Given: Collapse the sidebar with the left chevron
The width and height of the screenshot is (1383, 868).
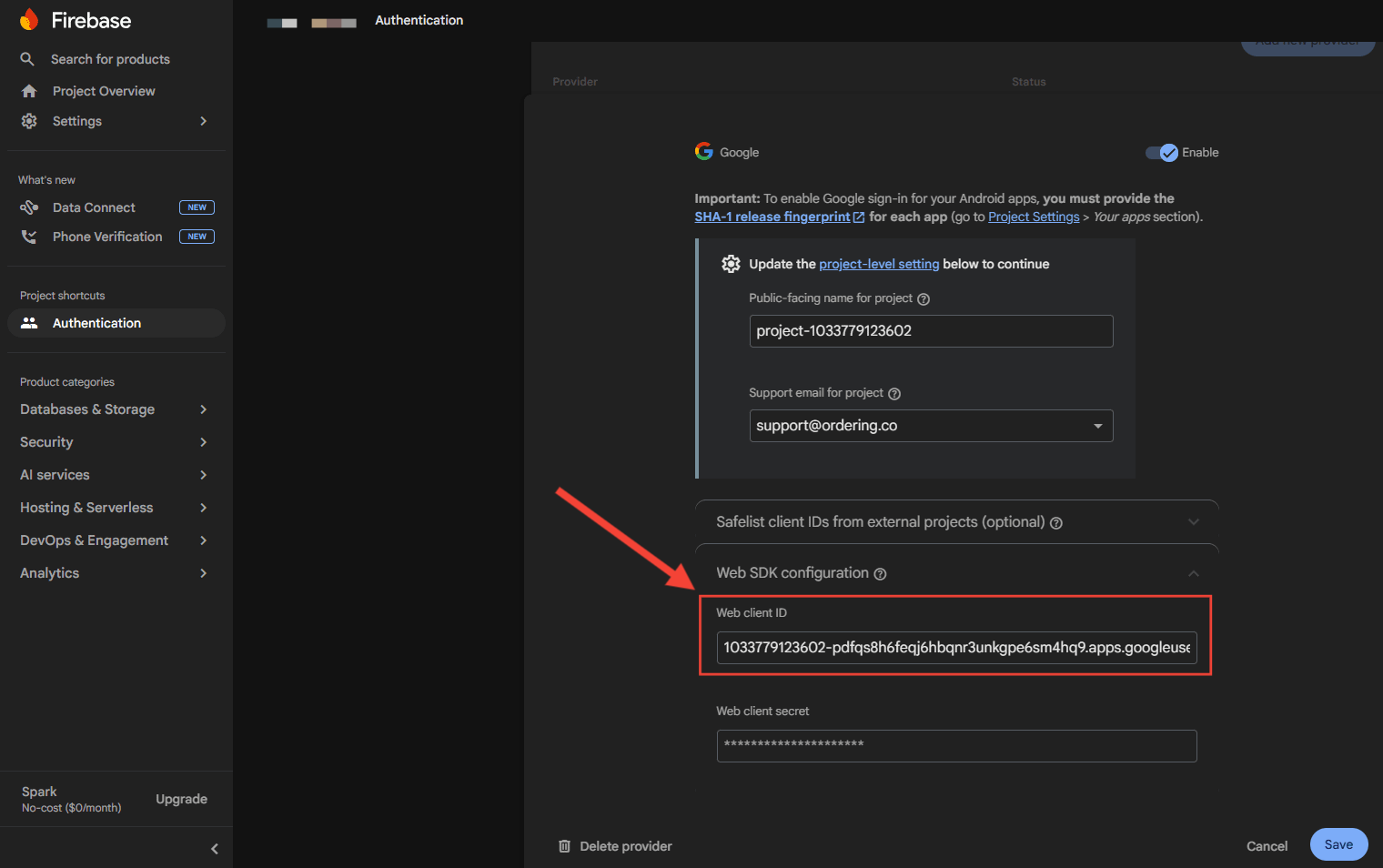Looking at the screenshot, I should click(215, 849).
